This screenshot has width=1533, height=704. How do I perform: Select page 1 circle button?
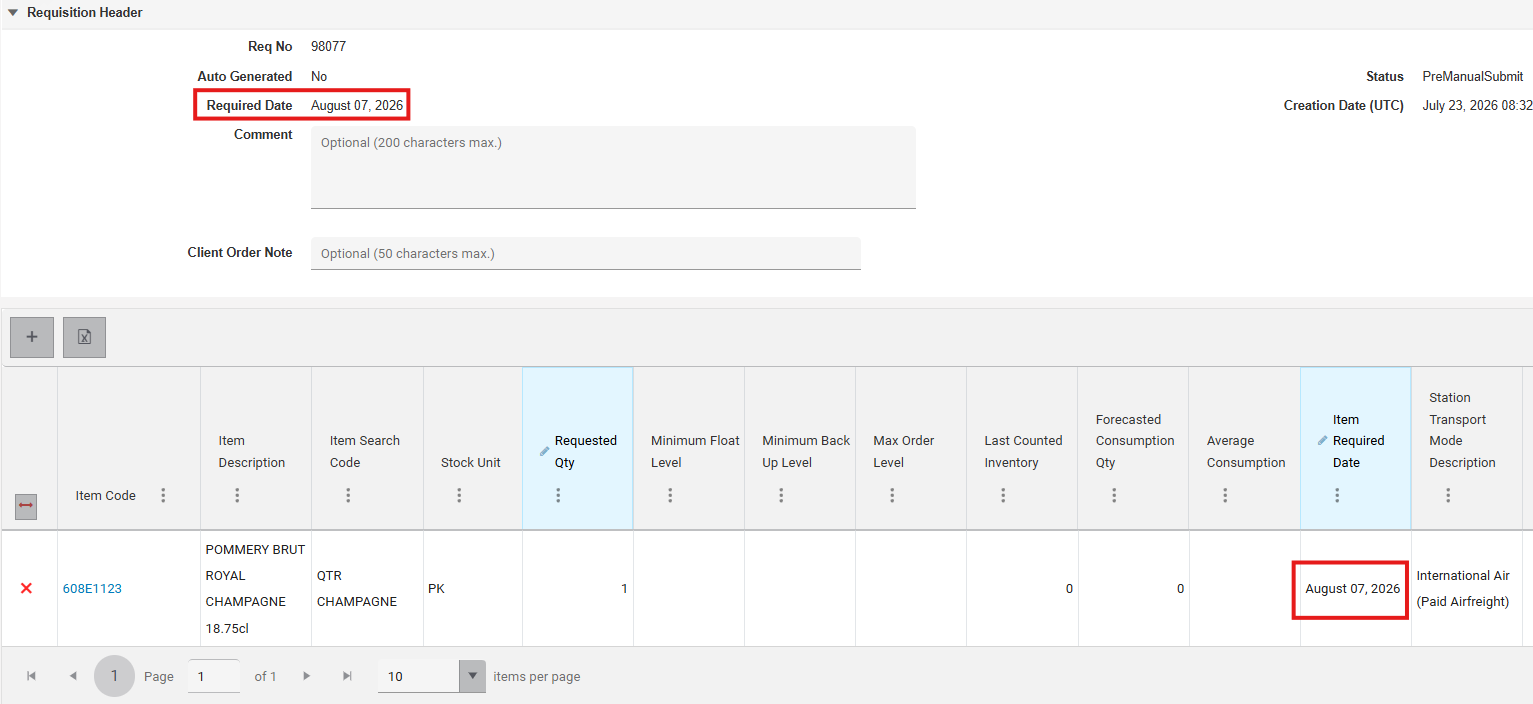[114, 676]
